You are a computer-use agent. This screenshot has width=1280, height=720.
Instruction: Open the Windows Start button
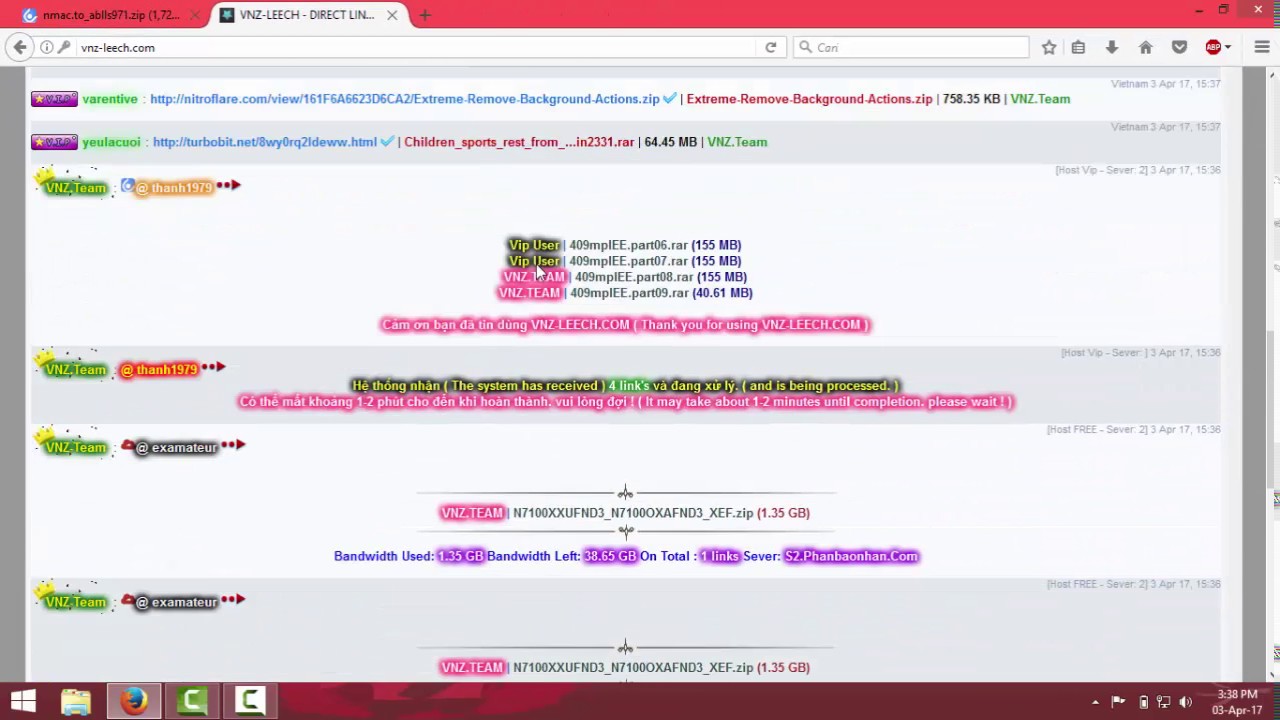pyautogui.click(x=23, y=701)
